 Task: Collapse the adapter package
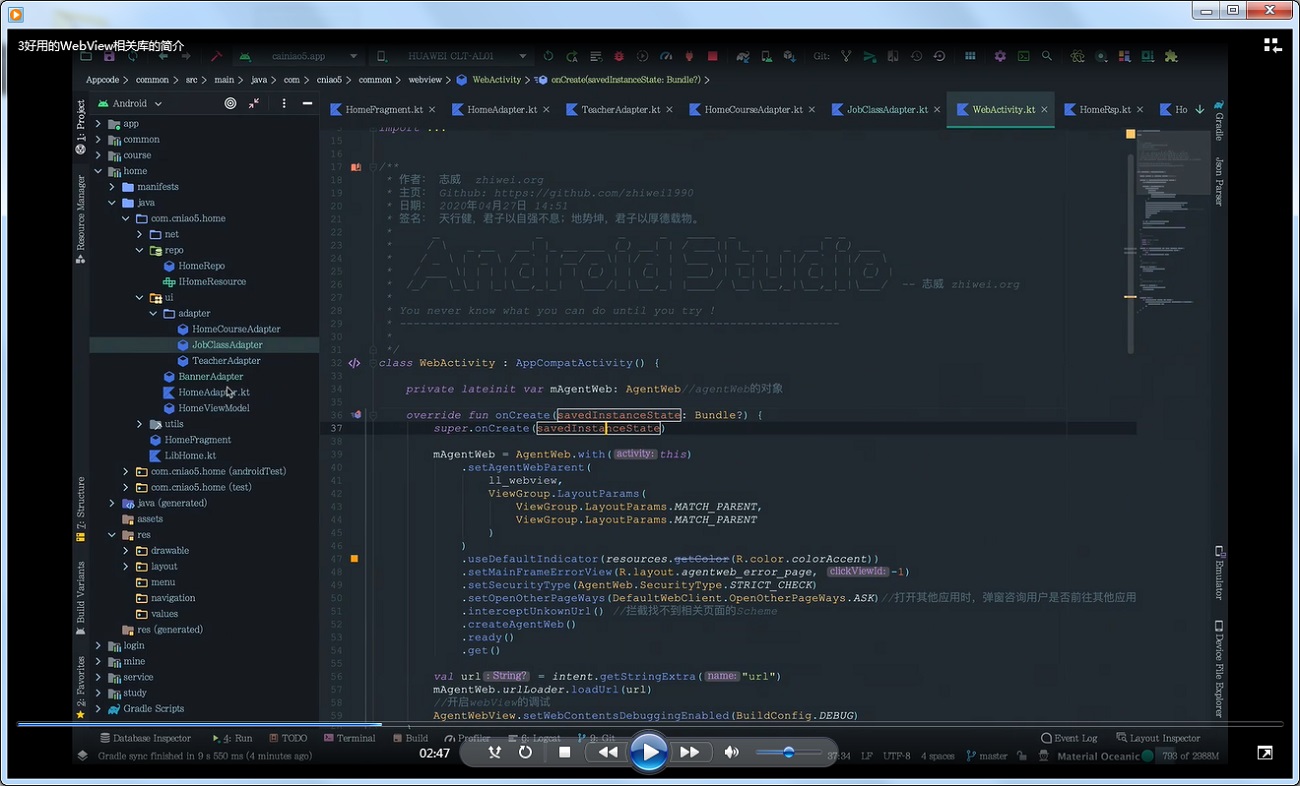pos(154,313)
